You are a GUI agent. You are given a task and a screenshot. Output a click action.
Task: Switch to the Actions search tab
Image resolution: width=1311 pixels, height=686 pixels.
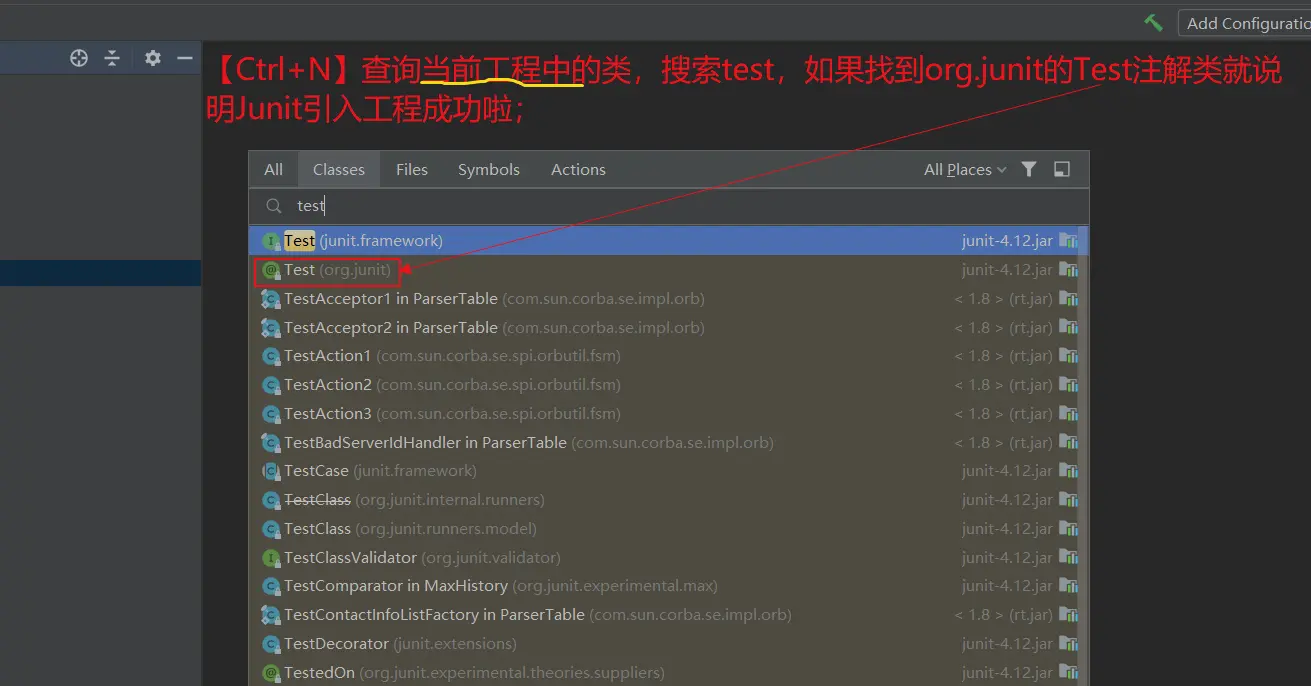pos(578,169)
